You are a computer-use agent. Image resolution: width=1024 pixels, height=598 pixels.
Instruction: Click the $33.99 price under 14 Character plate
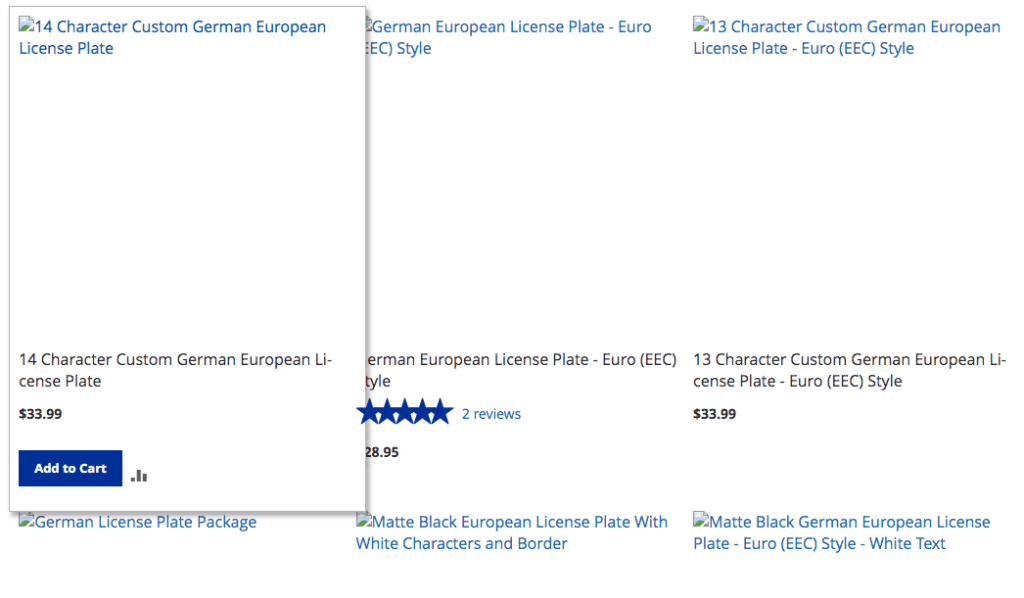(x=40, y=414)
